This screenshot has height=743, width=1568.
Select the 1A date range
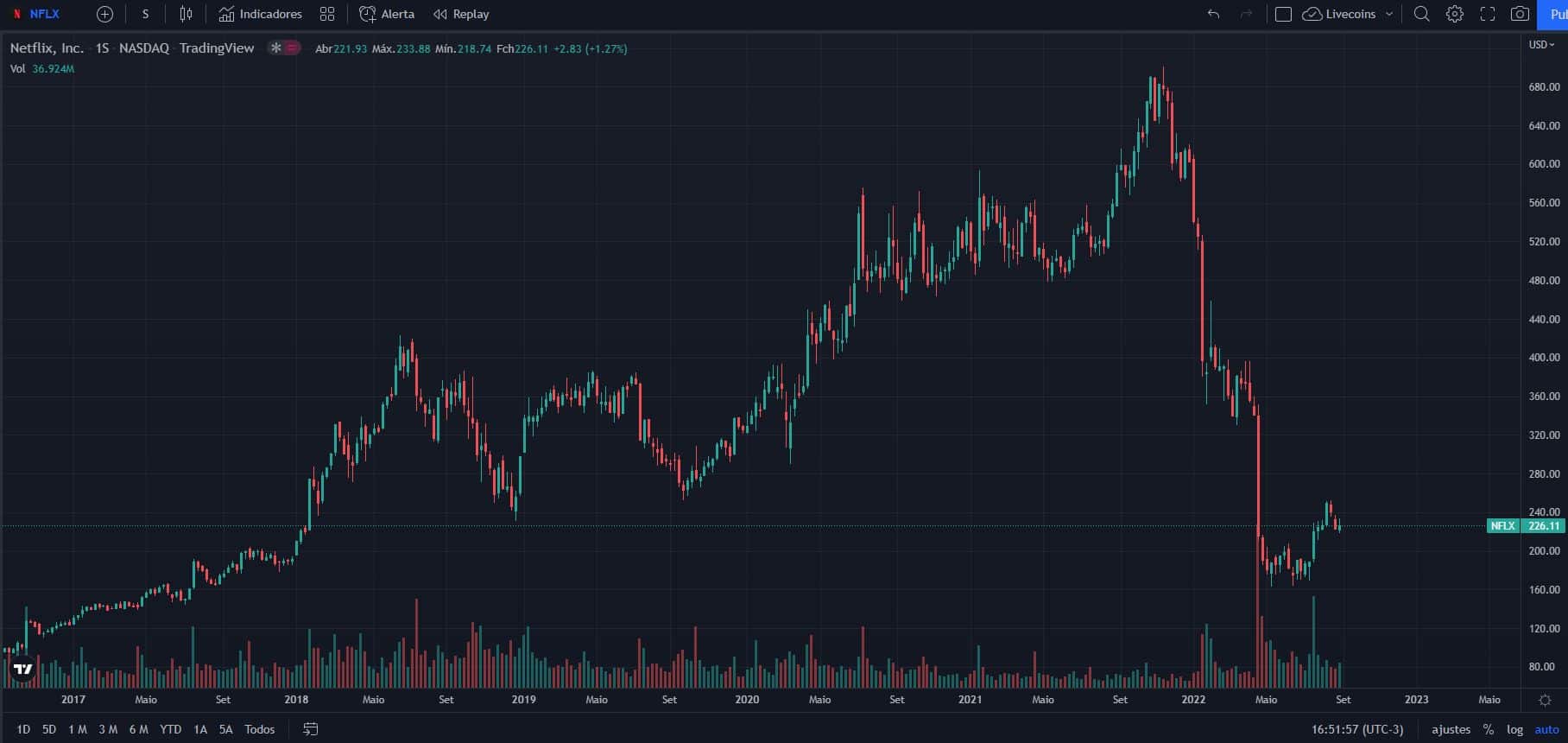[x=200, y=729]
